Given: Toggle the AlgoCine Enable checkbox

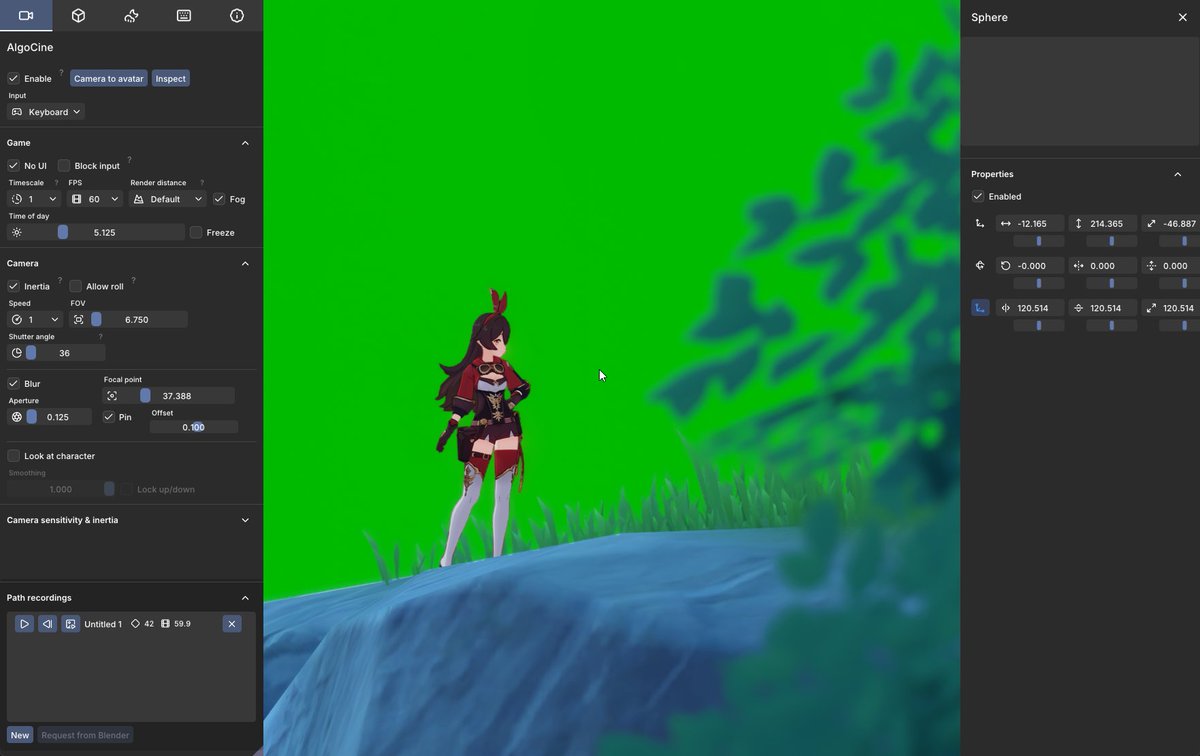Looking at the screenshot, I should click(x=13, y=78).
